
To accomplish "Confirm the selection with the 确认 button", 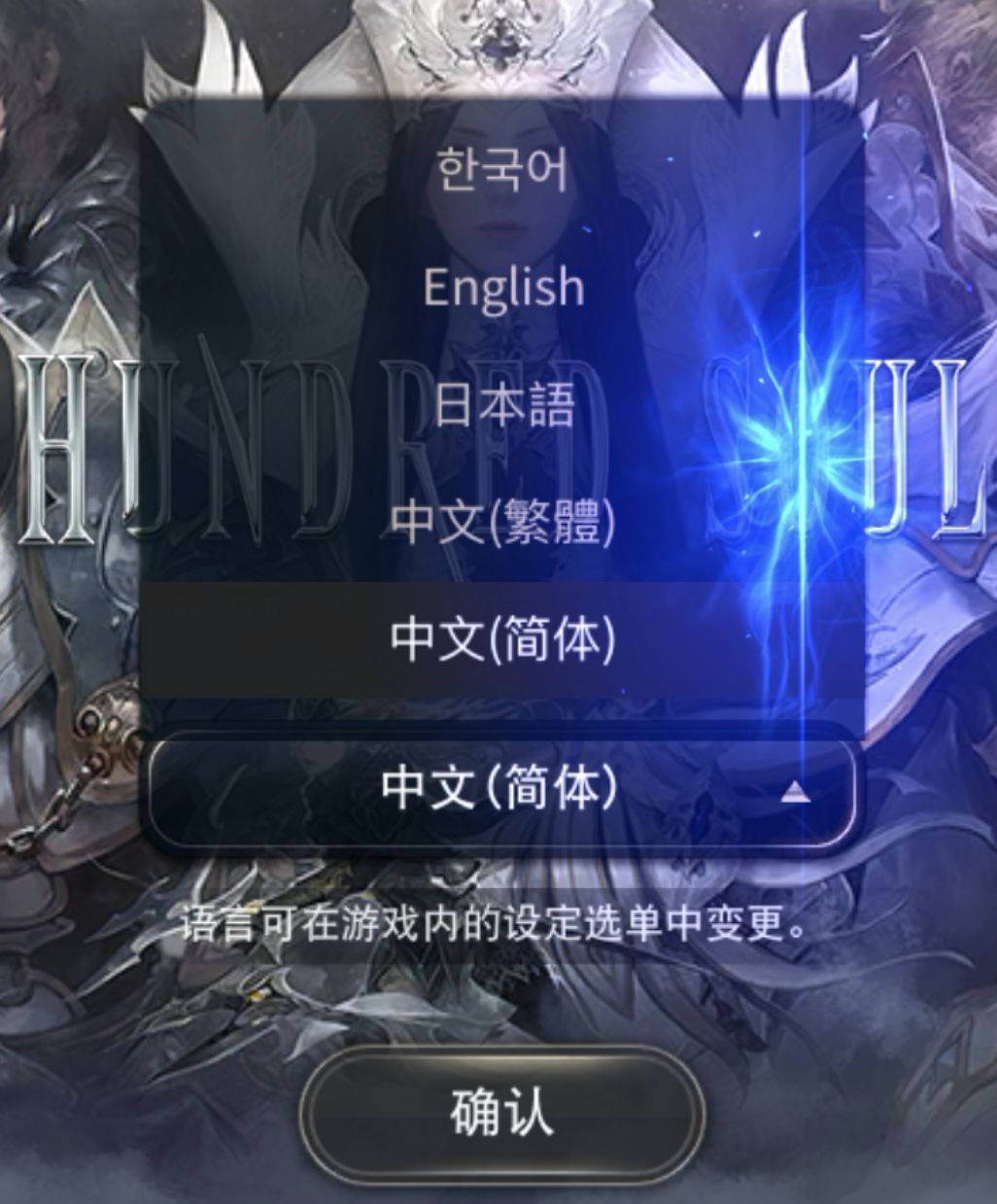I will [x=501, y=1112].
